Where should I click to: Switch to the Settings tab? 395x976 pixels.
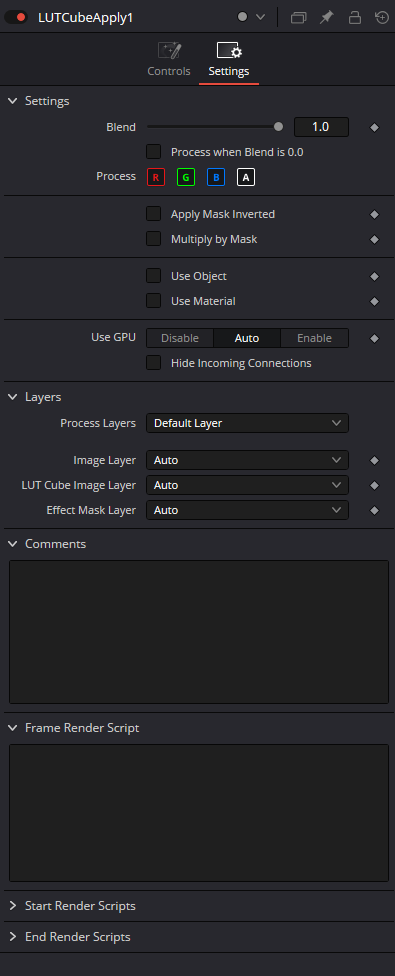(229, 60)
